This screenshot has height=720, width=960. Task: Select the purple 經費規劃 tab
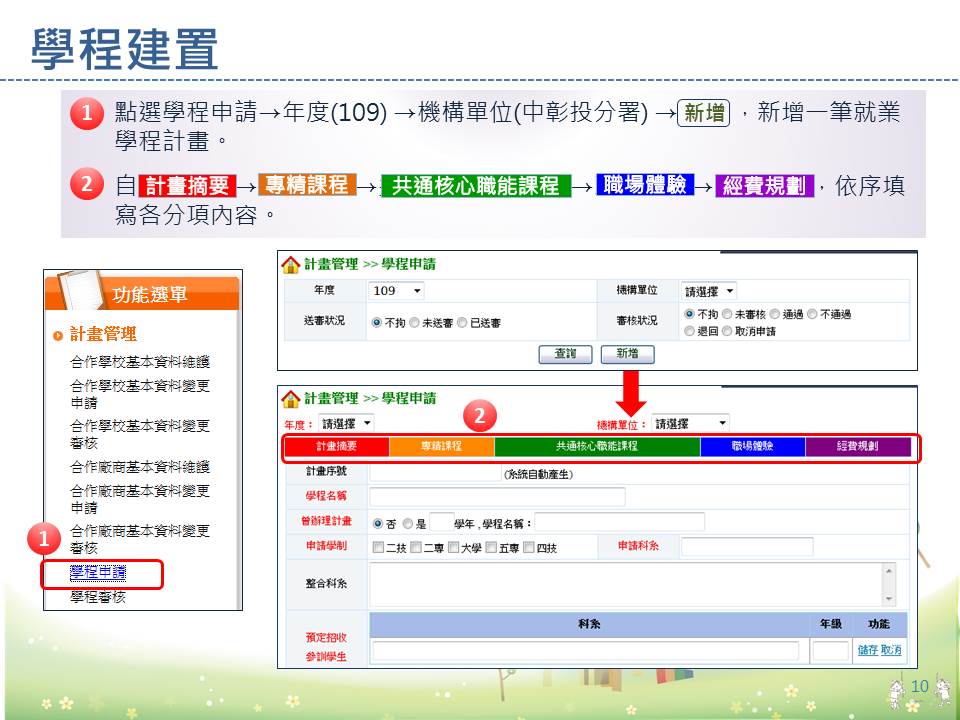pos(858,447)
